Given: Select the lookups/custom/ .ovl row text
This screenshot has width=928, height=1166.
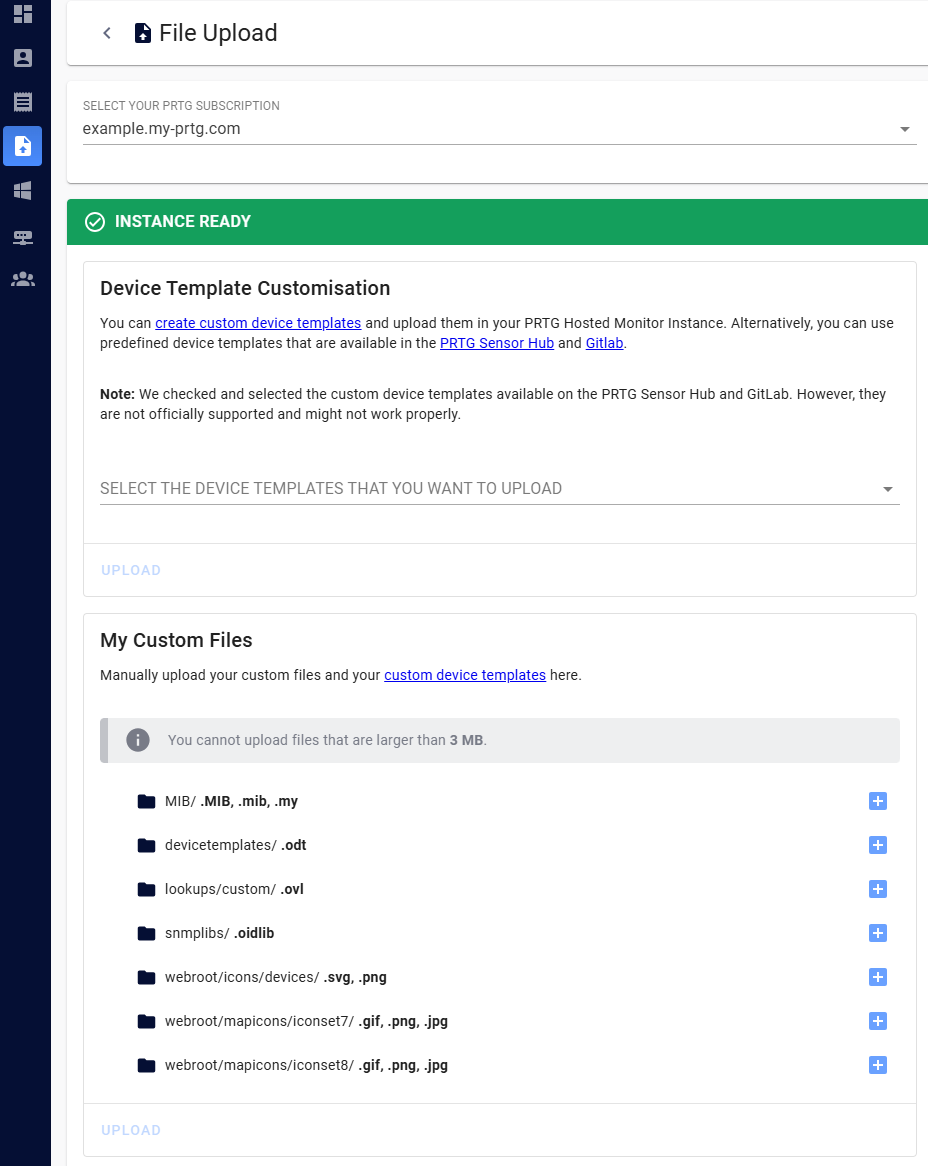Looking at the screenshot, I should coord(234,889).
